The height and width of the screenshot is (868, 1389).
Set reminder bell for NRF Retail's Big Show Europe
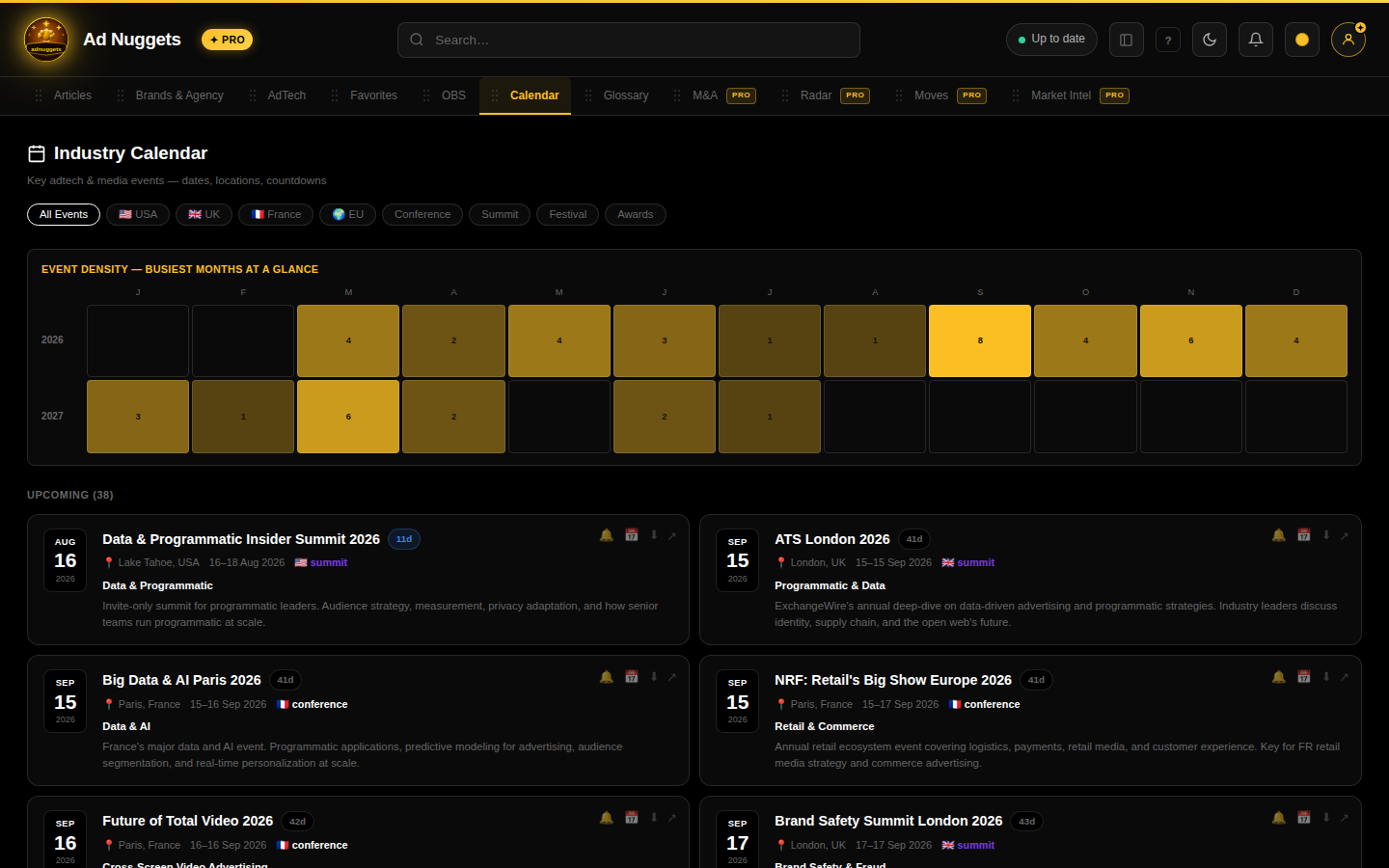click(1279, 677)
